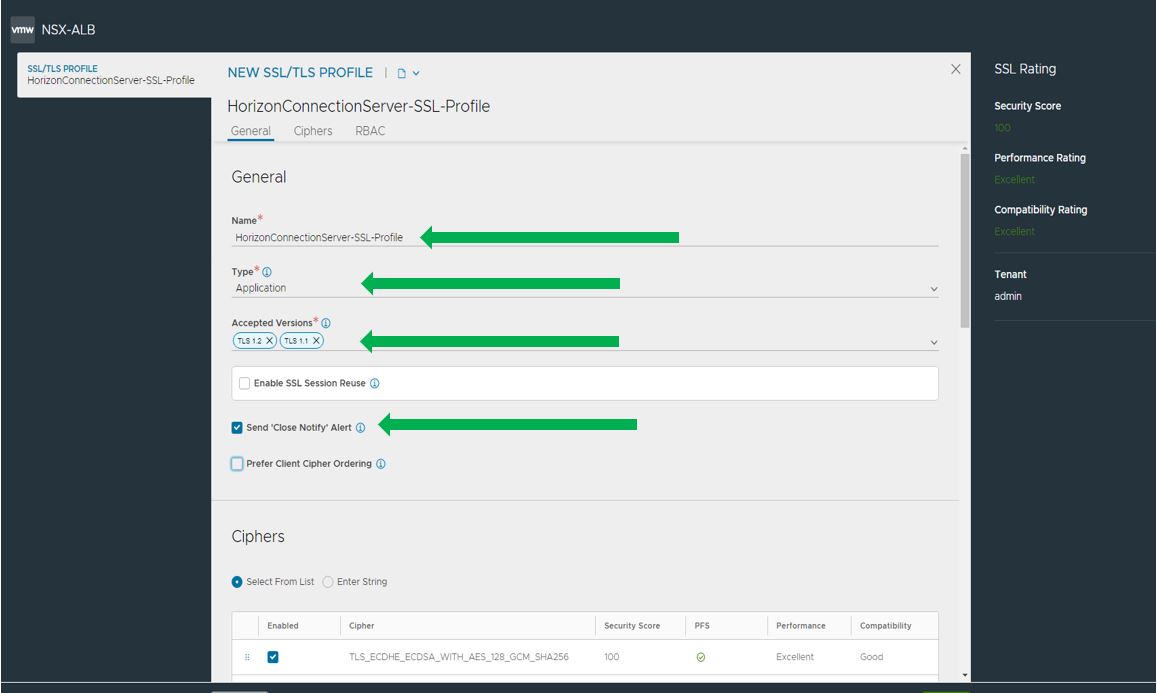Viewport: 1157px width, 693px height.
Task: Check Prefer Client Cipher Ordering
Action: point(237,463)
